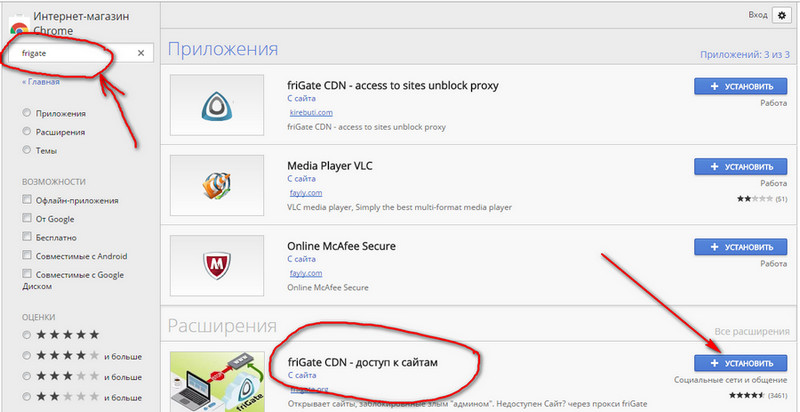Screen dimensions: 800x412
Task: Open the Online McAfee Secure thumbnail
Action: click(217, 266)
